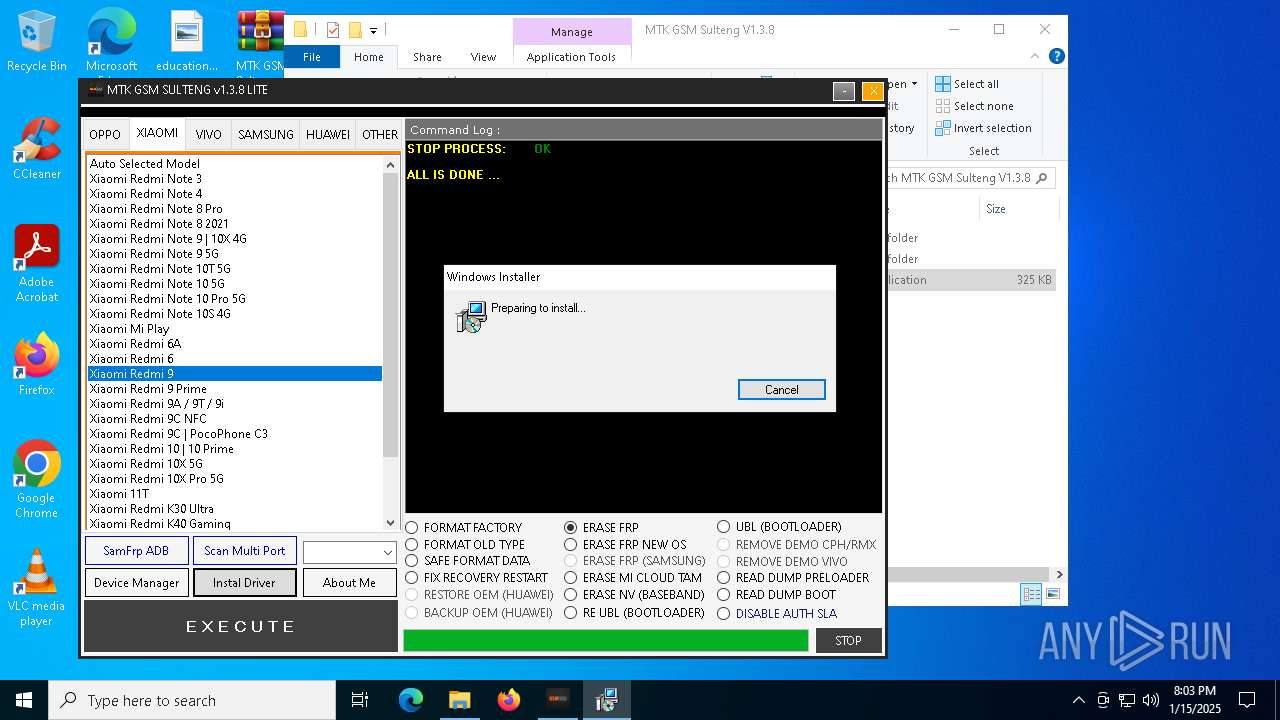Open Google Chrome desktop shortcut
This screenshot has width=1280, height=720.
coord(37,479)
